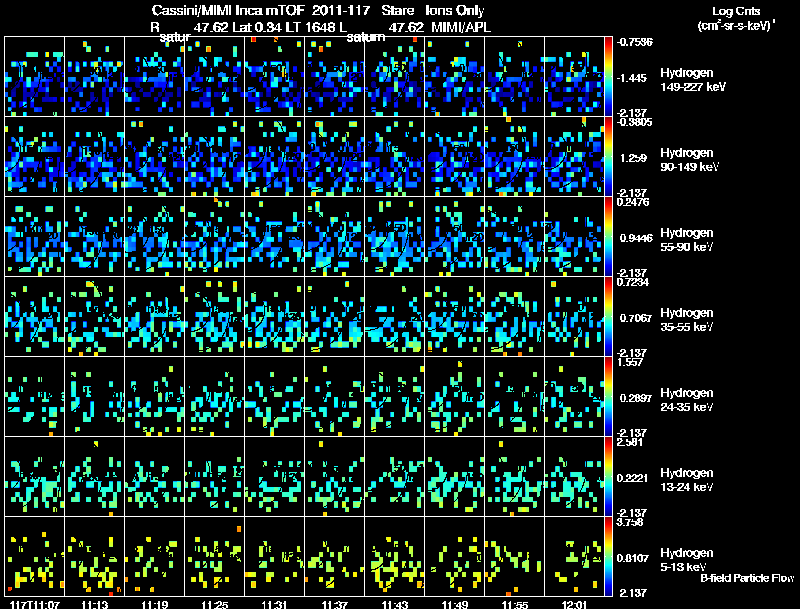Click the '11:31' time axis label

pos(274,604)
